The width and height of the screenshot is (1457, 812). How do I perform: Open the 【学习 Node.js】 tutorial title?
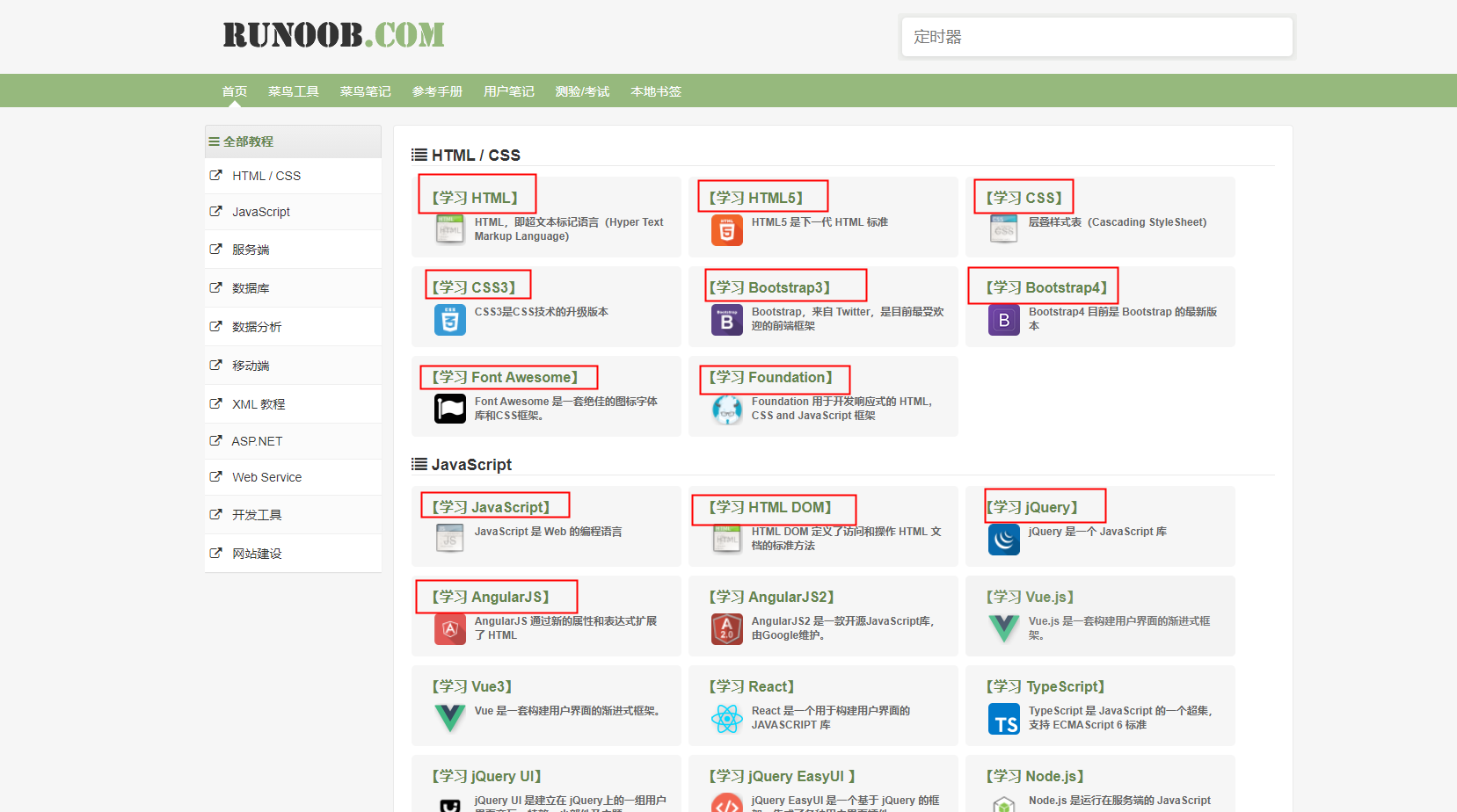1035,776
